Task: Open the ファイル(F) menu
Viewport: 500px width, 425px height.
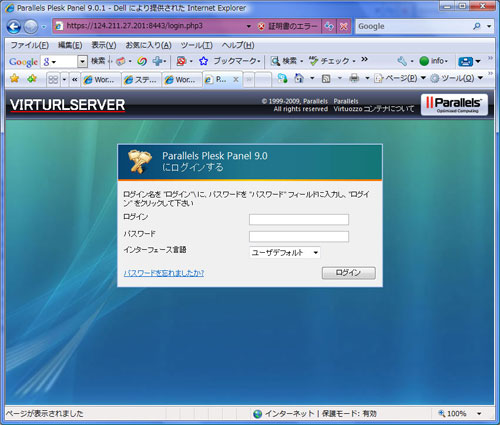Action: pyautogui.click(x=29, y=45)
